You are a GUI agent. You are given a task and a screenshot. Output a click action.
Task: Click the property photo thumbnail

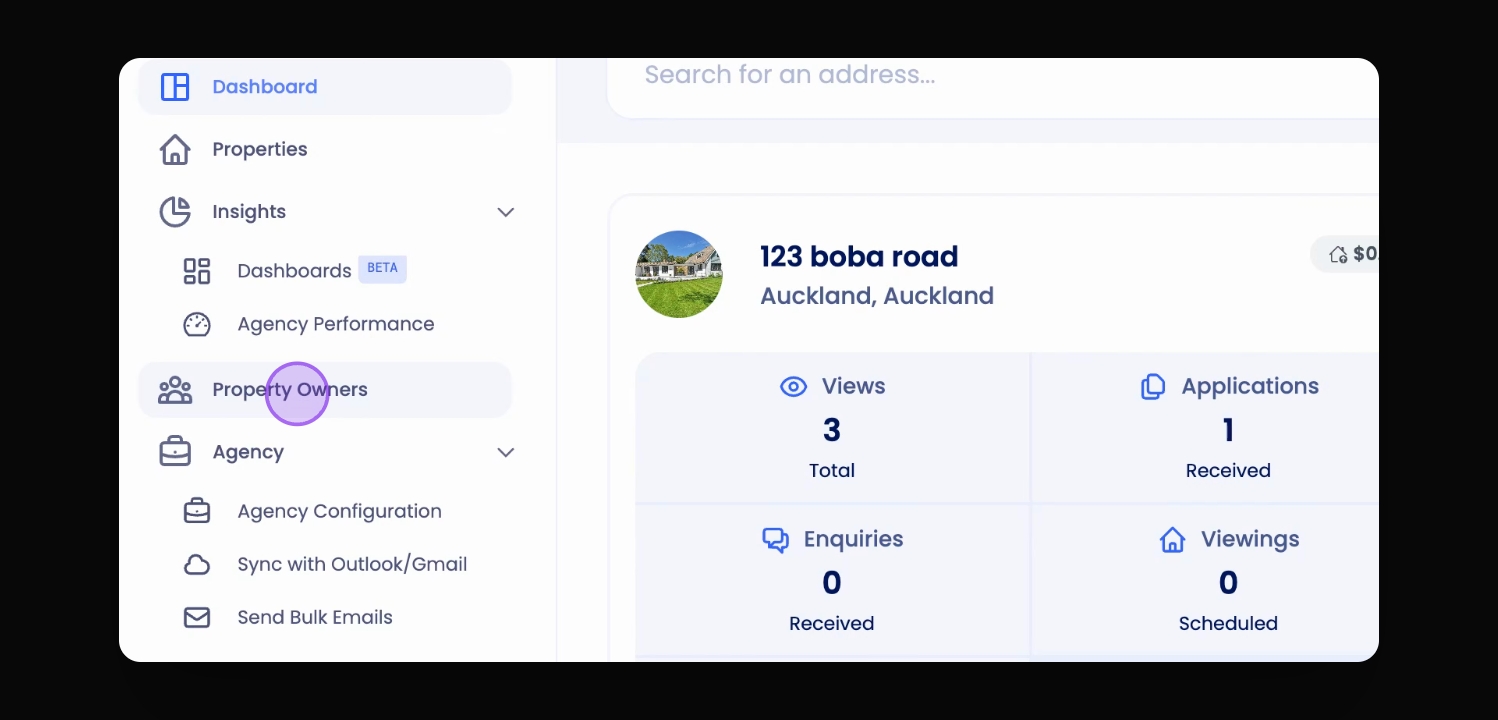pyautogui.click(x=679, y=274)
